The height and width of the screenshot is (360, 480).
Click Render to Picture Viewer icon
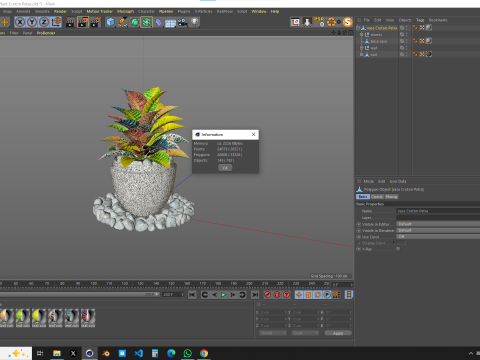point(83,22)
